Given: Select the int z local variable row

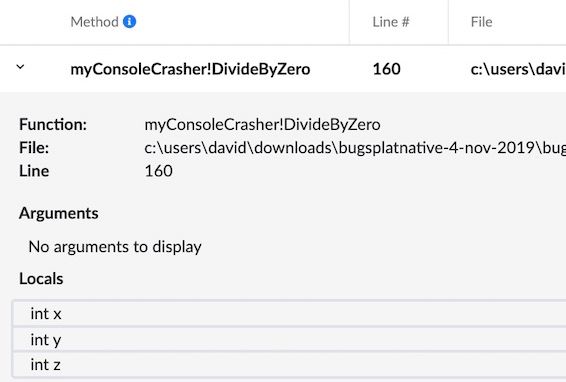Looking at the screenshot, I should pyautogui.click(x=289, y=365).
